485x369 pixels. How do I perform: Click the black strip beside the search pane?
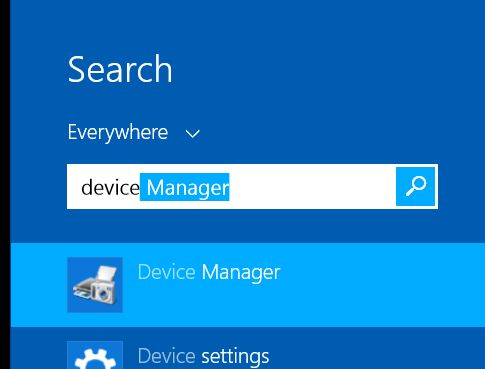click(5, 184)
